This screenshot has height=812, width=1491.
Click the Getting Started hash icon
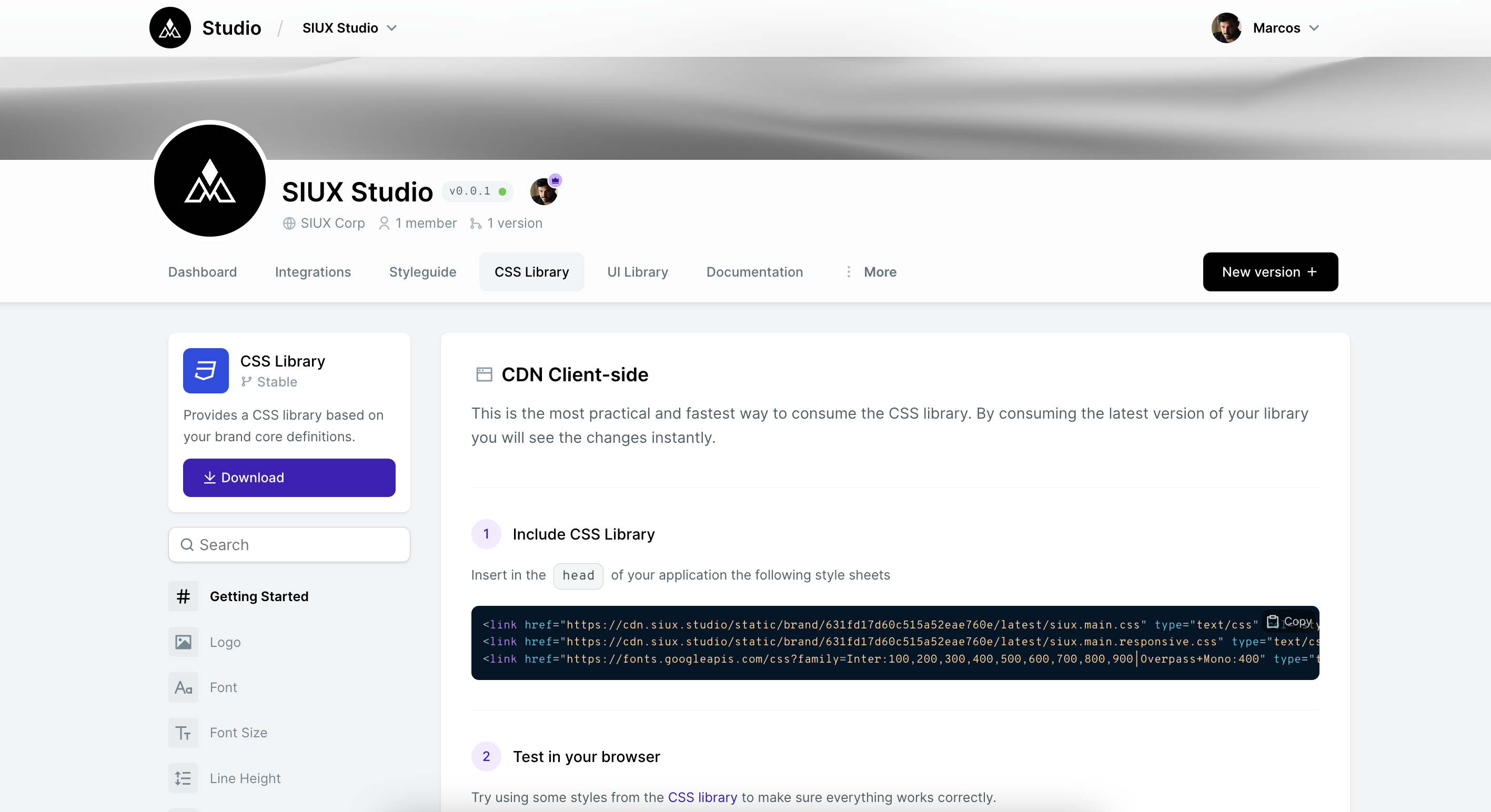pyautogui.click(x=183, y=596)
